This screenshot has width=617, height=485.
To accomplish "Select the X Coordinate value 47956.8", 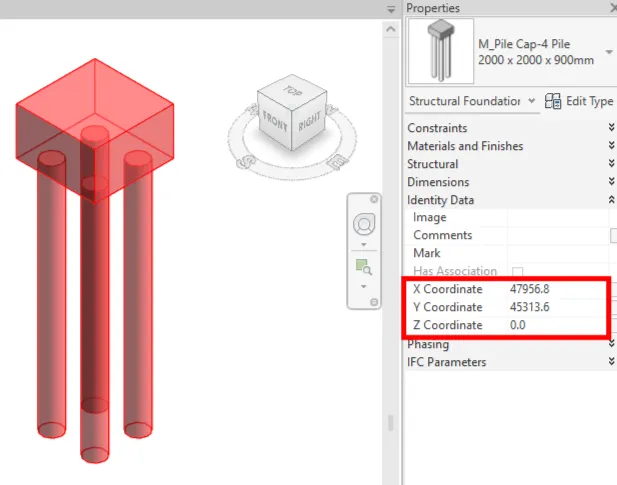I will tap(530, 289).
